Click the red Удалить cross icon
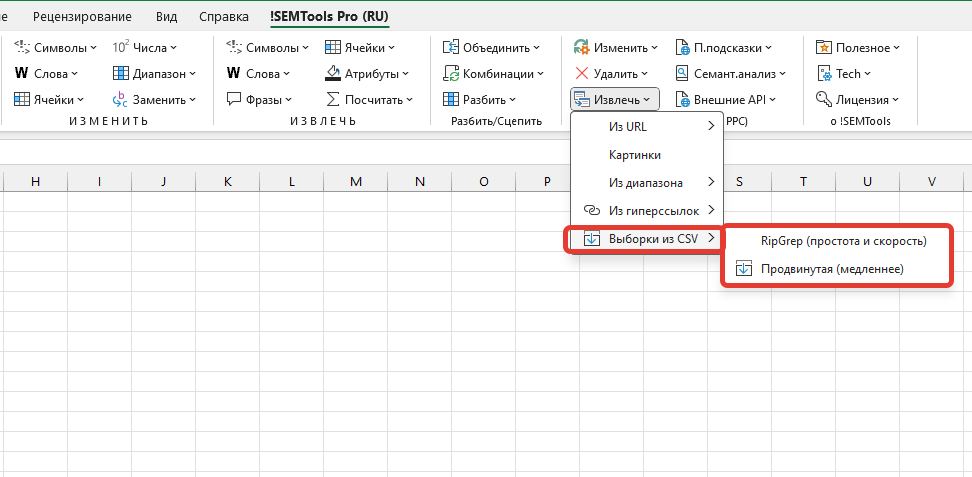 tap(581, 74)
